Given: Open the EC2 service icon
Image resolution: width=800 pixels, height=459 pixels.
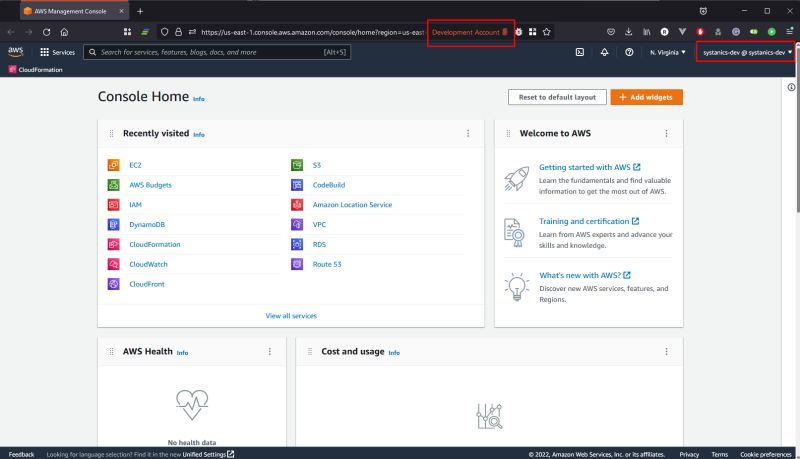Looking at the screenshot, I should (x=113, y=165).
